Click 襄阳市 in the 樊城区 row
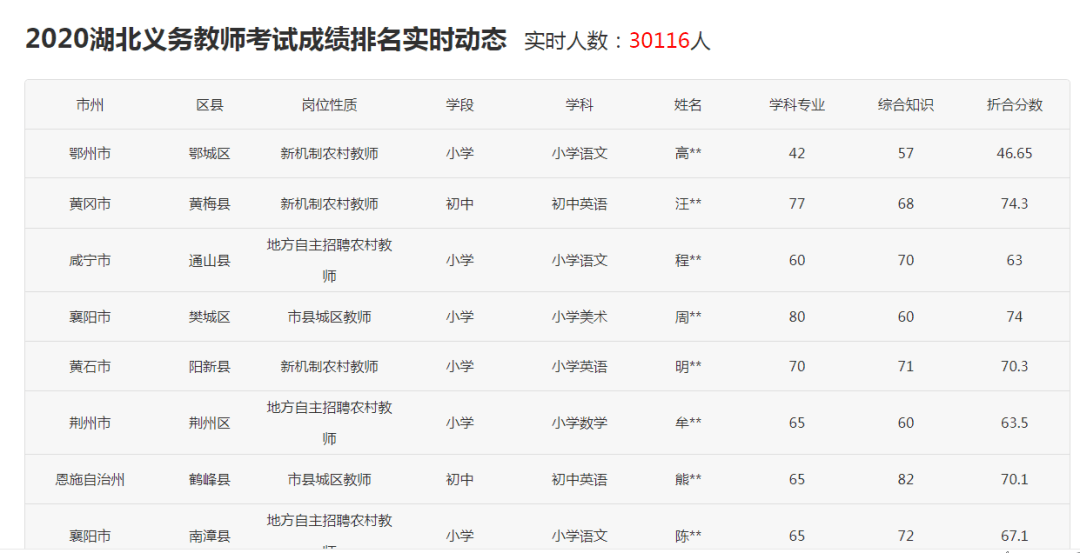Viewport: 1080px width, 553px height. coord(90,317)
